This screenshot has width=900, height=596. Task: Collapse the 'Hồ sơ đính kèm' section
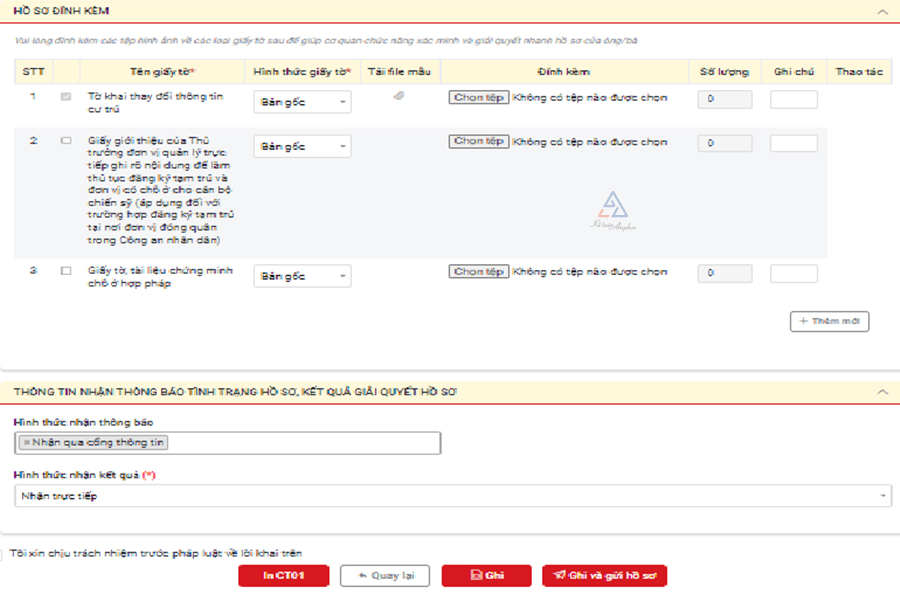(882, 11)
